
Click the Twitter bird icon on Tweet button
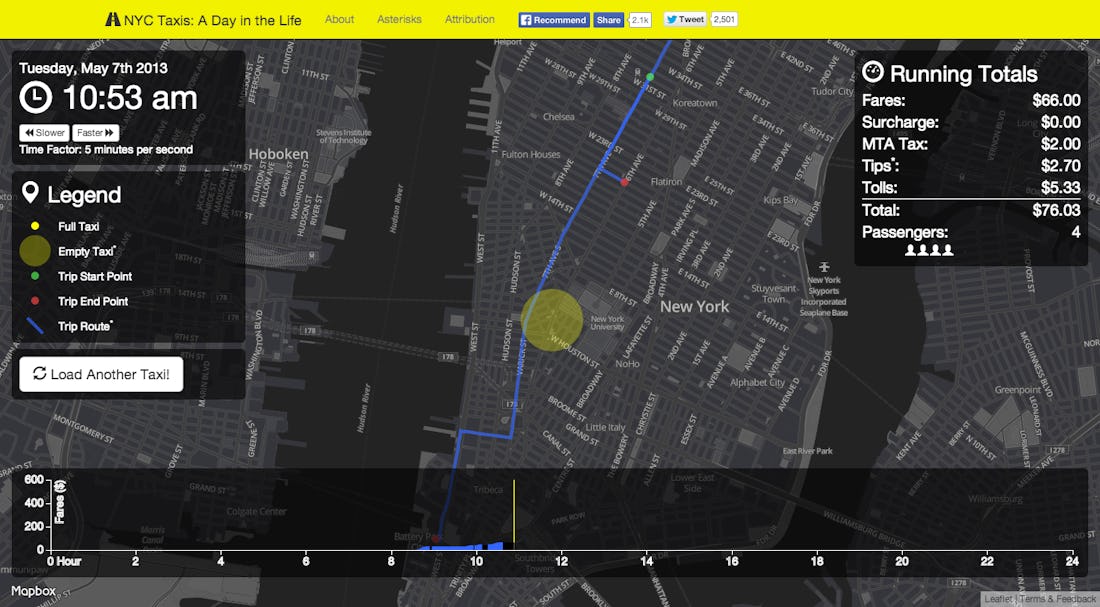[670, 18]
